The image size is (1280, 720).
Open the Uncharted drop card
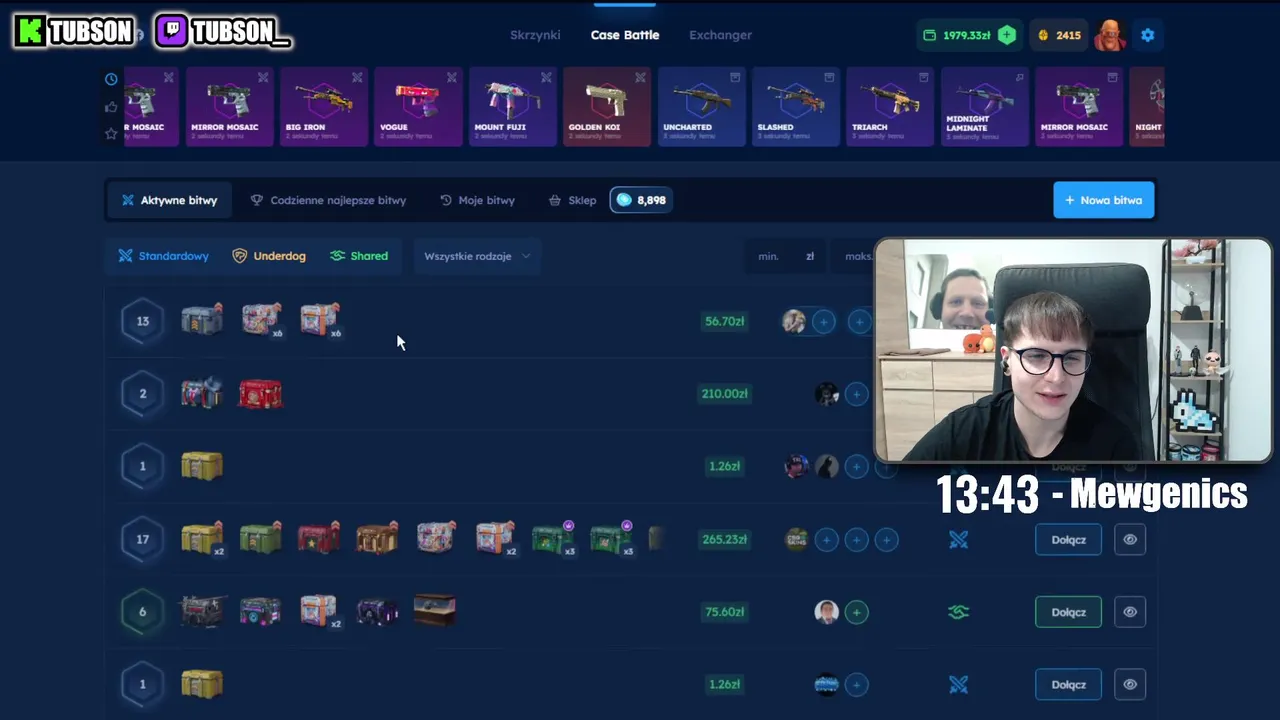(702, 107)
